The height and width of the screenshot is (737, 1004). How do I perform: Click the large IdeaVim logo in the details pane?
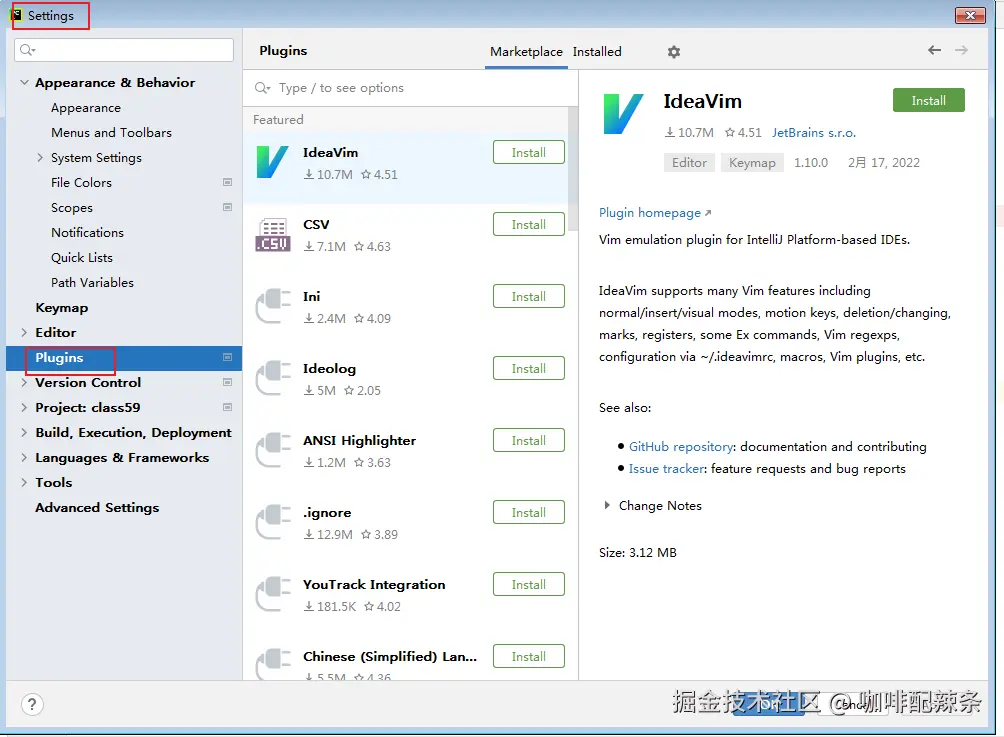(x=623, y=114)
